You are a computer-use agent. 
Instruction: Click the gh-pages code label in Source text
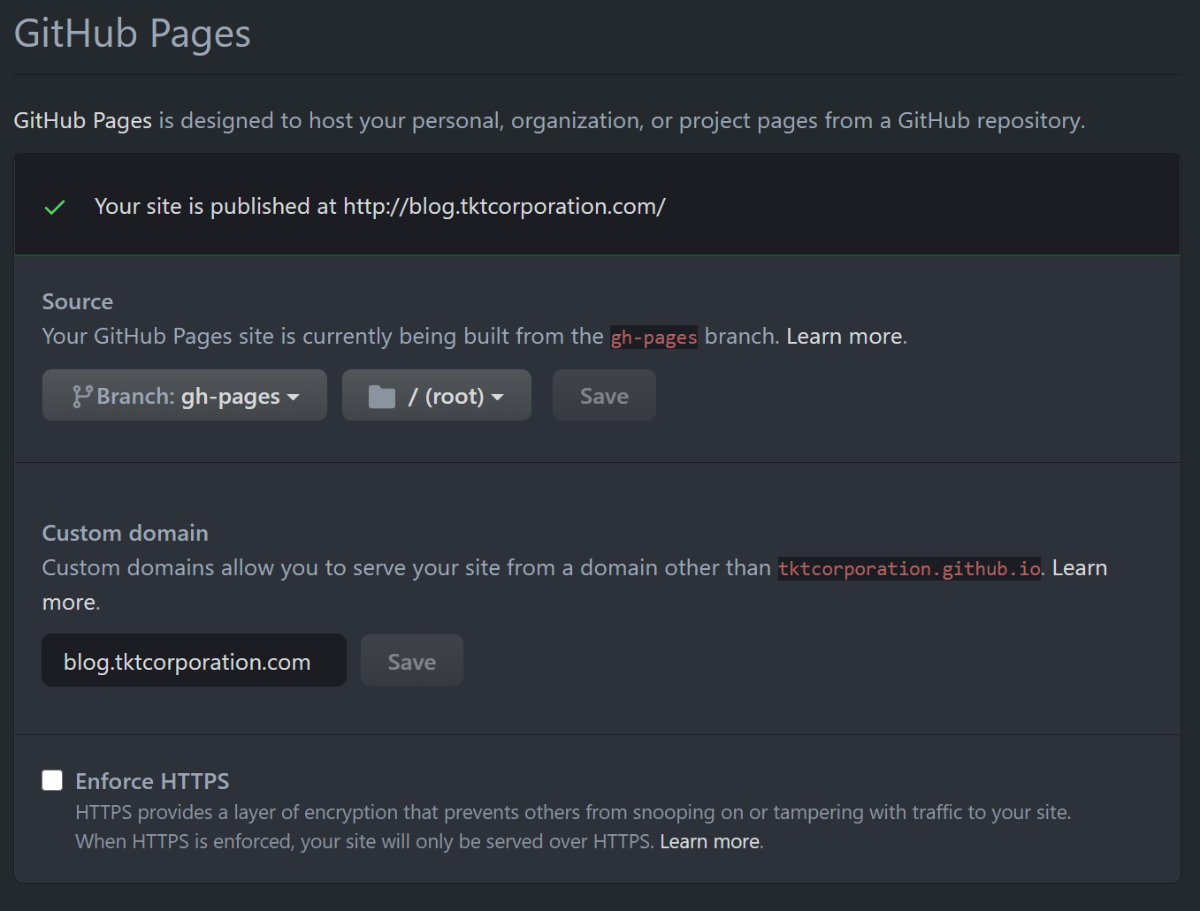654,337
